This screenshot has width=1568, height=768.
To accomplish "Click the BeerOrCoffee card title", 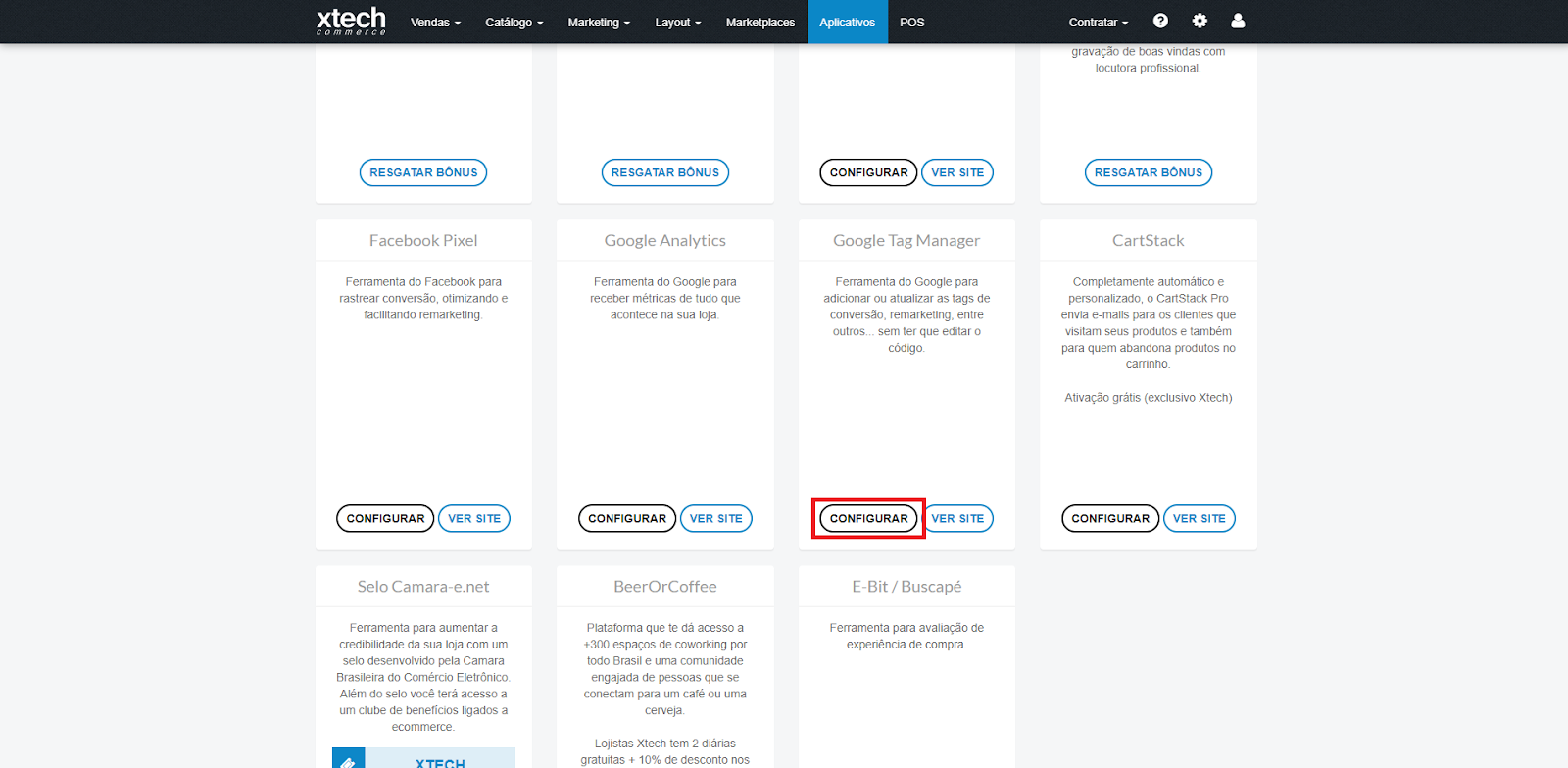I will (x=665, y=587).
